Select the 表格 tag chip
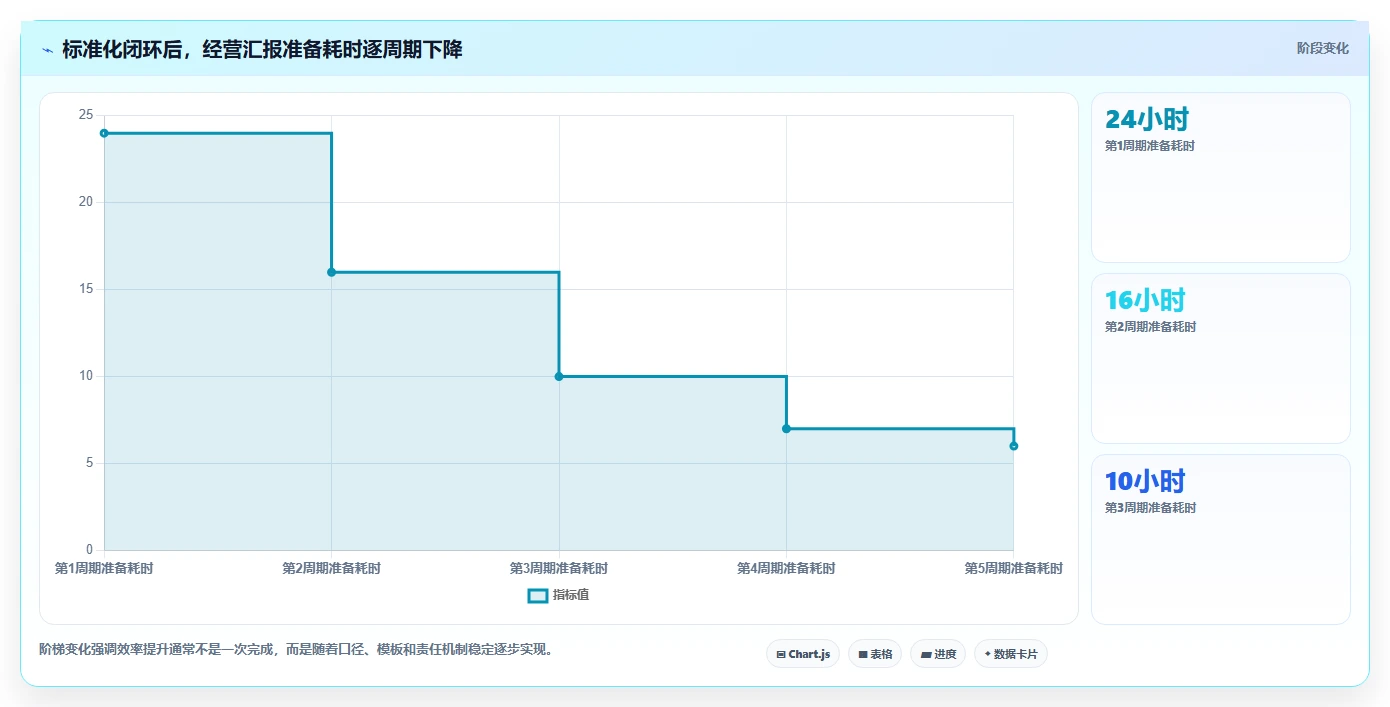Viewport: 1390px width, 707px height. click(x=875, y=654)
